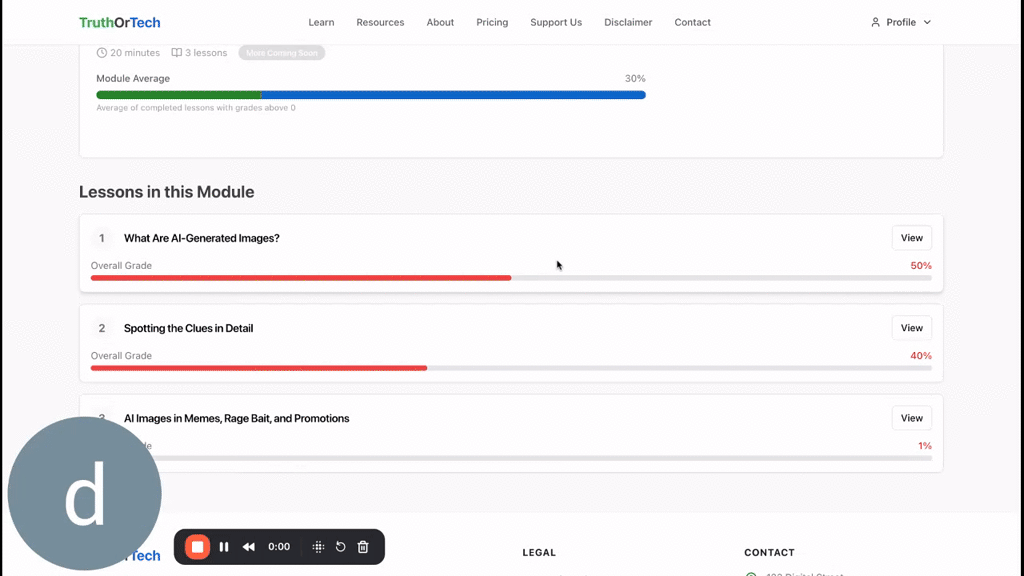Click the LEGAL footer heading
This screenshot has width=1024, height=576.
(x=539, y=552)
